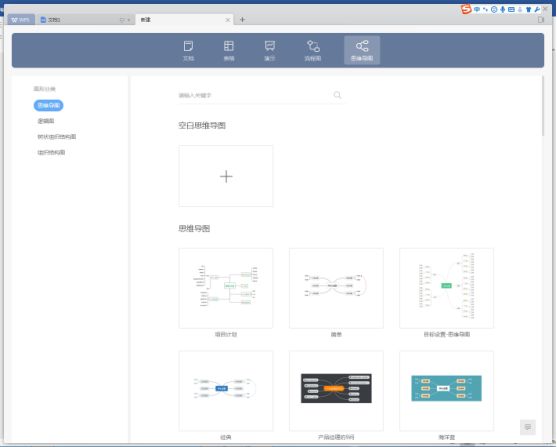Viewport: 557px width, 447px height.
Task: Open the Sogou wrench toolbox icon
Action: click(x=537, y=10)
